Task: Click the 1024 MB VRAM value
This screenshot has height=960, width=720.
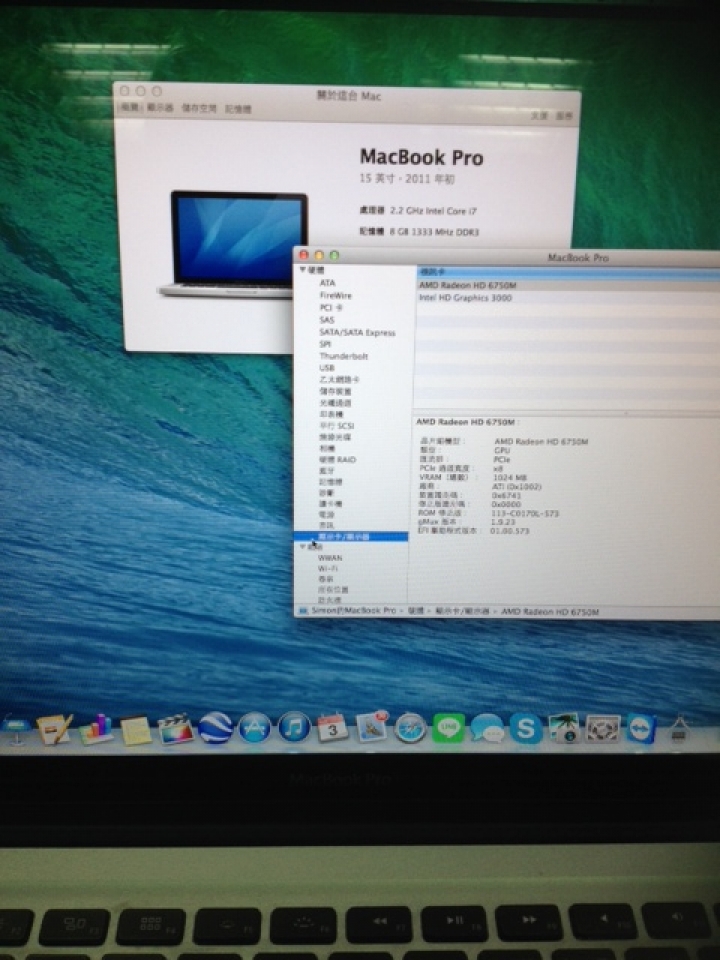Action: [509, 478]
